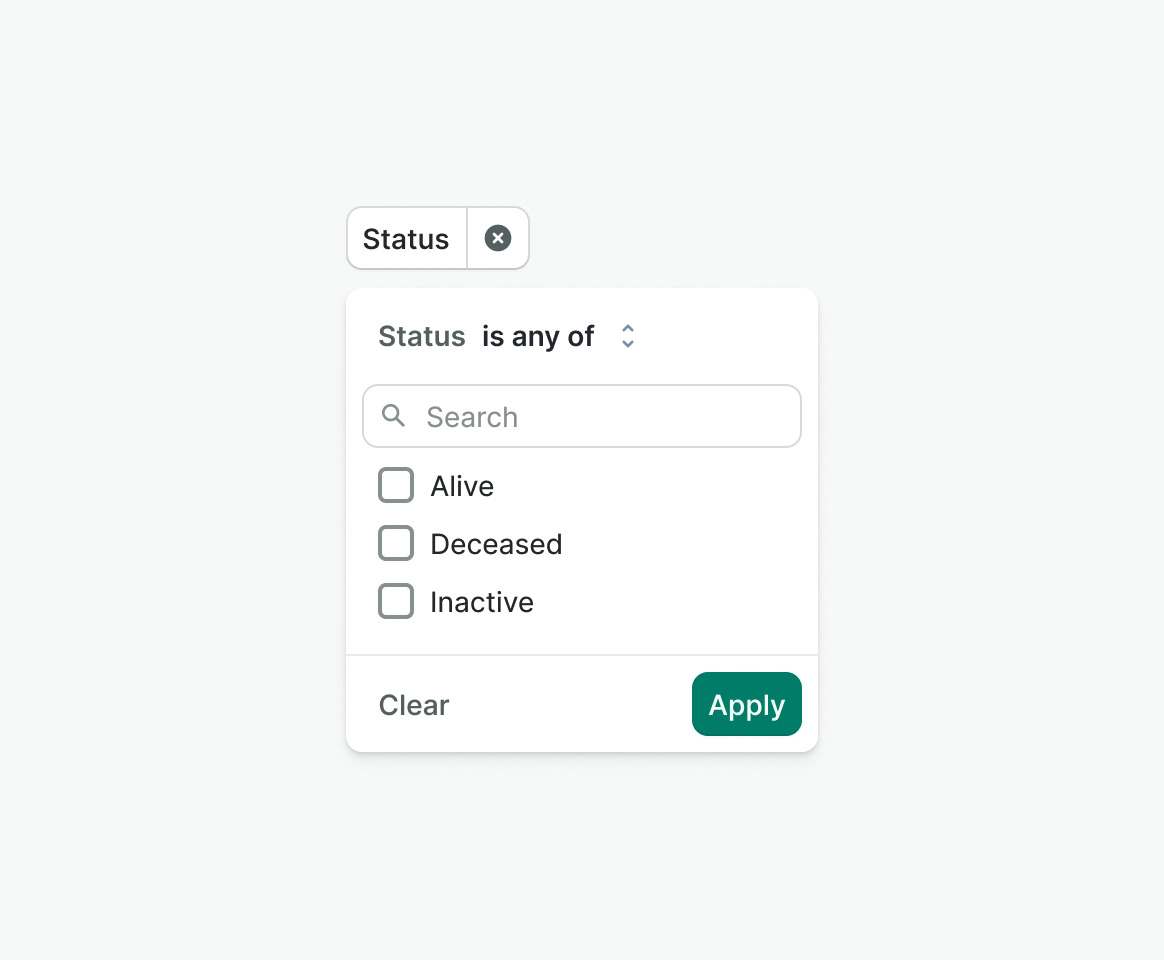This screenshot has height=960, width=1164.
Task: Click the Search input field
Action: point(582,416)
